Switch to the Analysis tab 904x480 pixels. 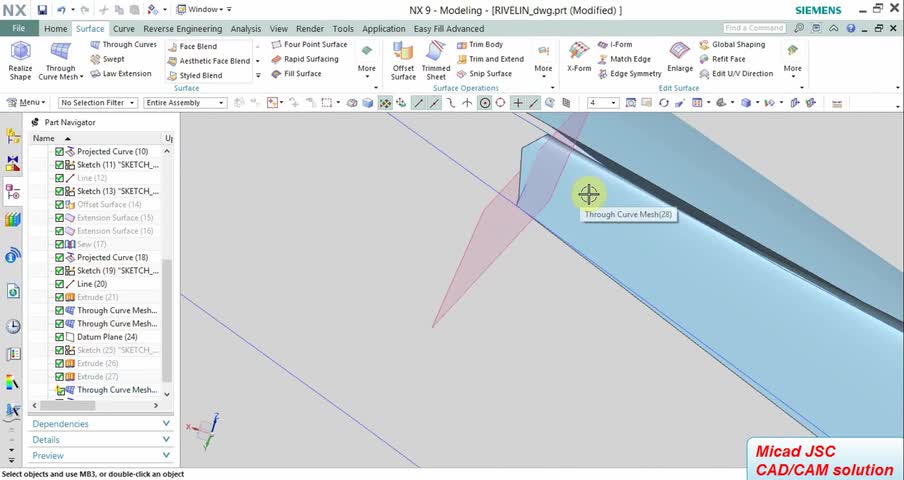pos(246,29)
